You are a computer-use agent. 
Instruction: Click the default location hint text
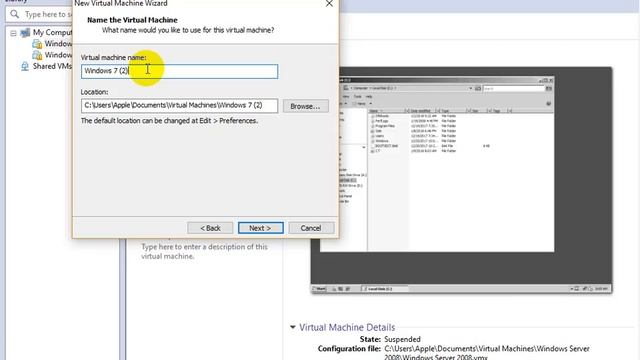tap(169, 121)
